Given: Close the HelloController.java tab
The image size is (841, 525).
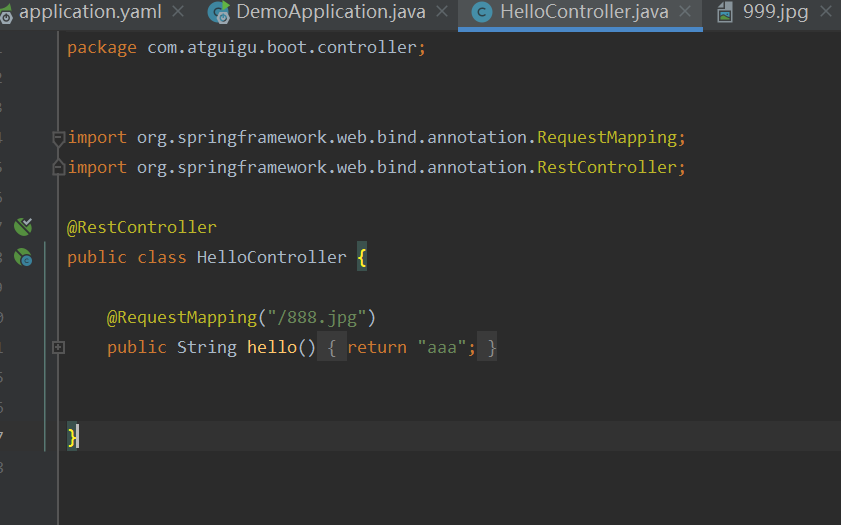Looking at the screenshot, I should (x=685, y=11).
